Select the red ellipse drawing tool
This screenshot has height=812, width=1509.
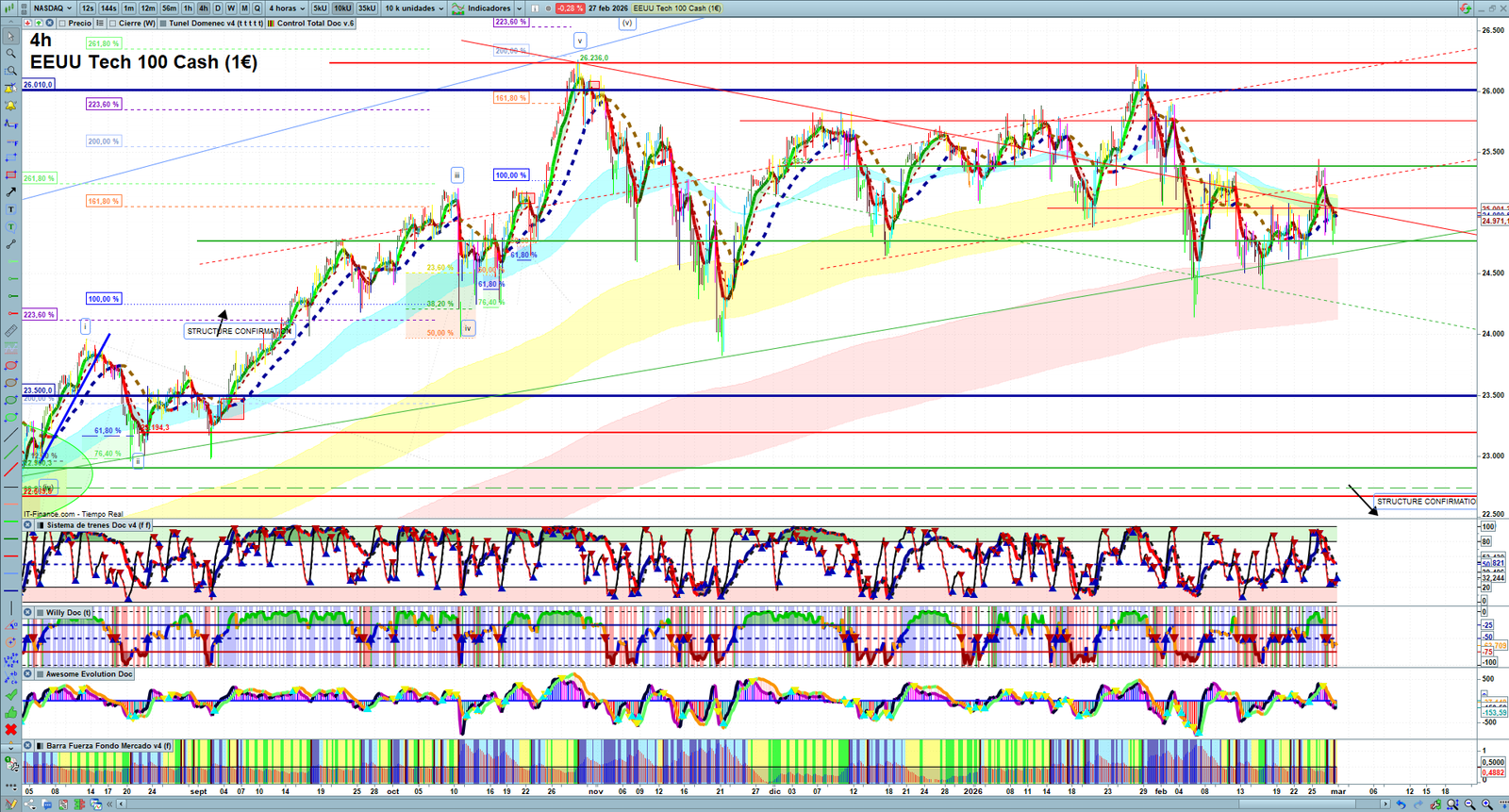click(x=10, y=366)
